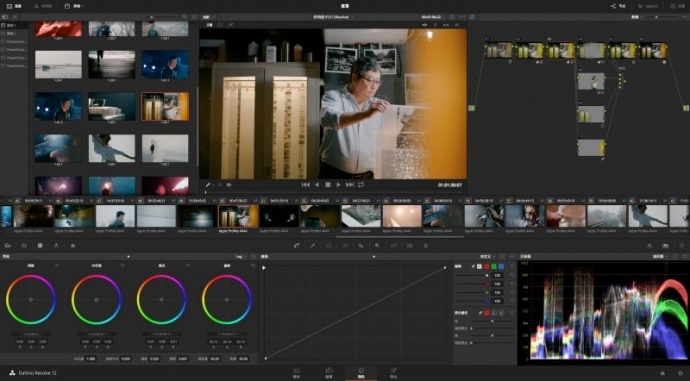Open the custom curves mode dropdown
Image resolution: width=690 pixels, height=381 pixels.
click(487, 256)
